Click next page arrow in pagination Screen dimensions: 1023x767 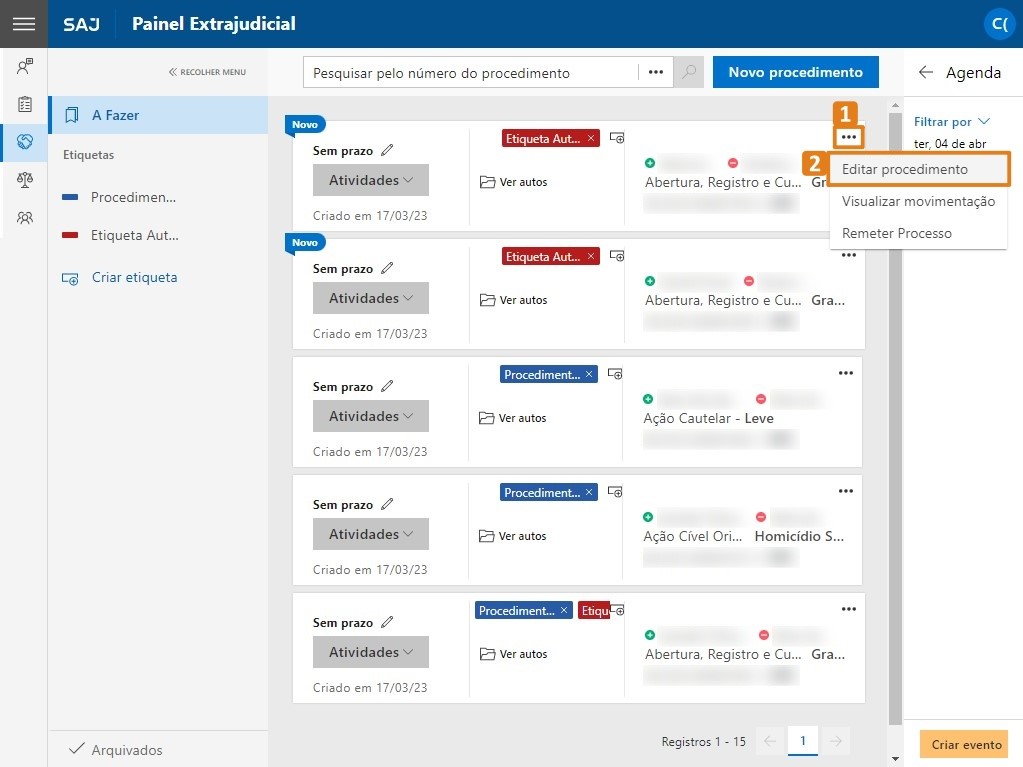(835, 741)
